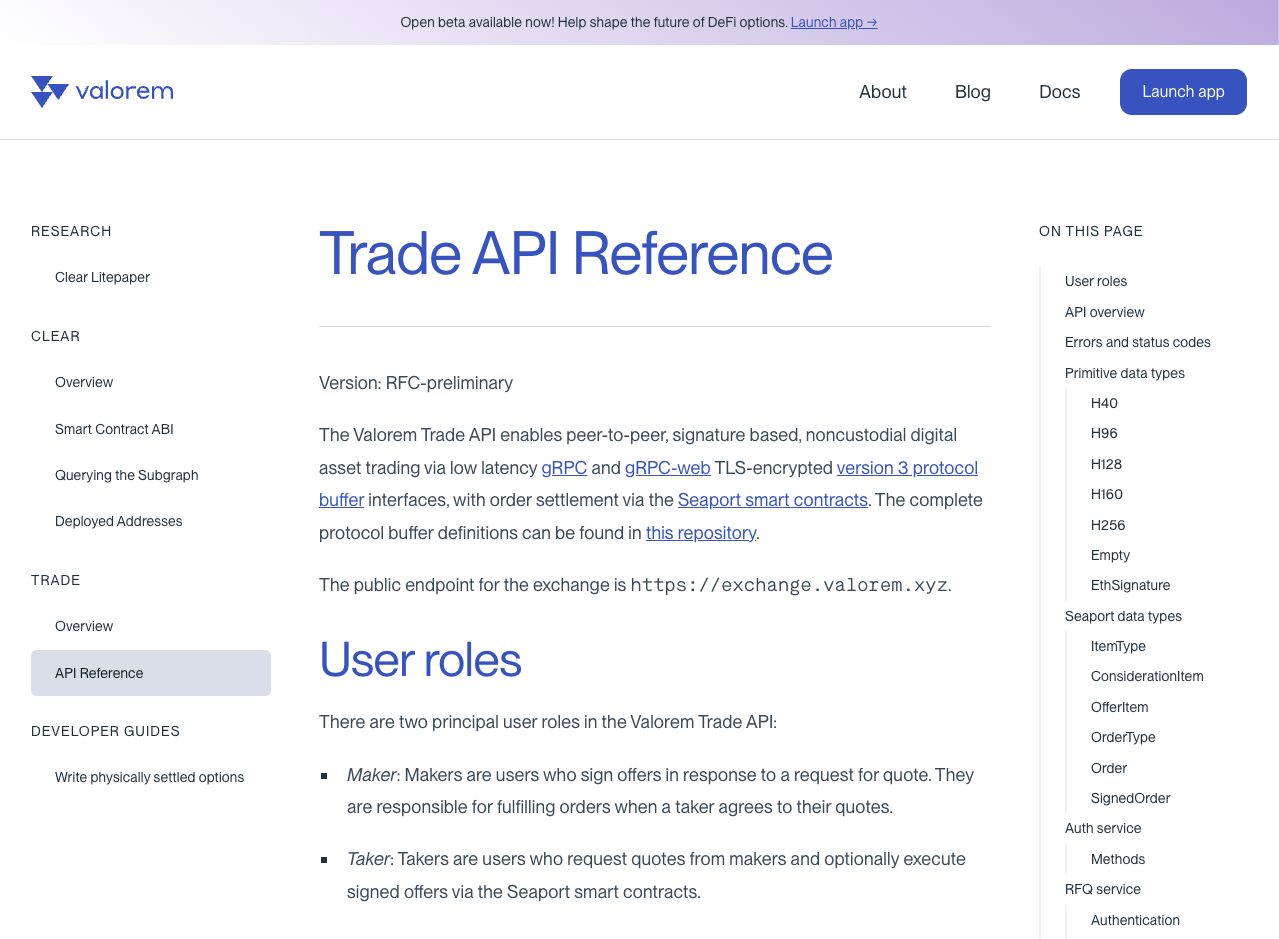The width and height of the screenshot is (1279, 939).
Task: Open the About page in header
Action: pos(883,92)
